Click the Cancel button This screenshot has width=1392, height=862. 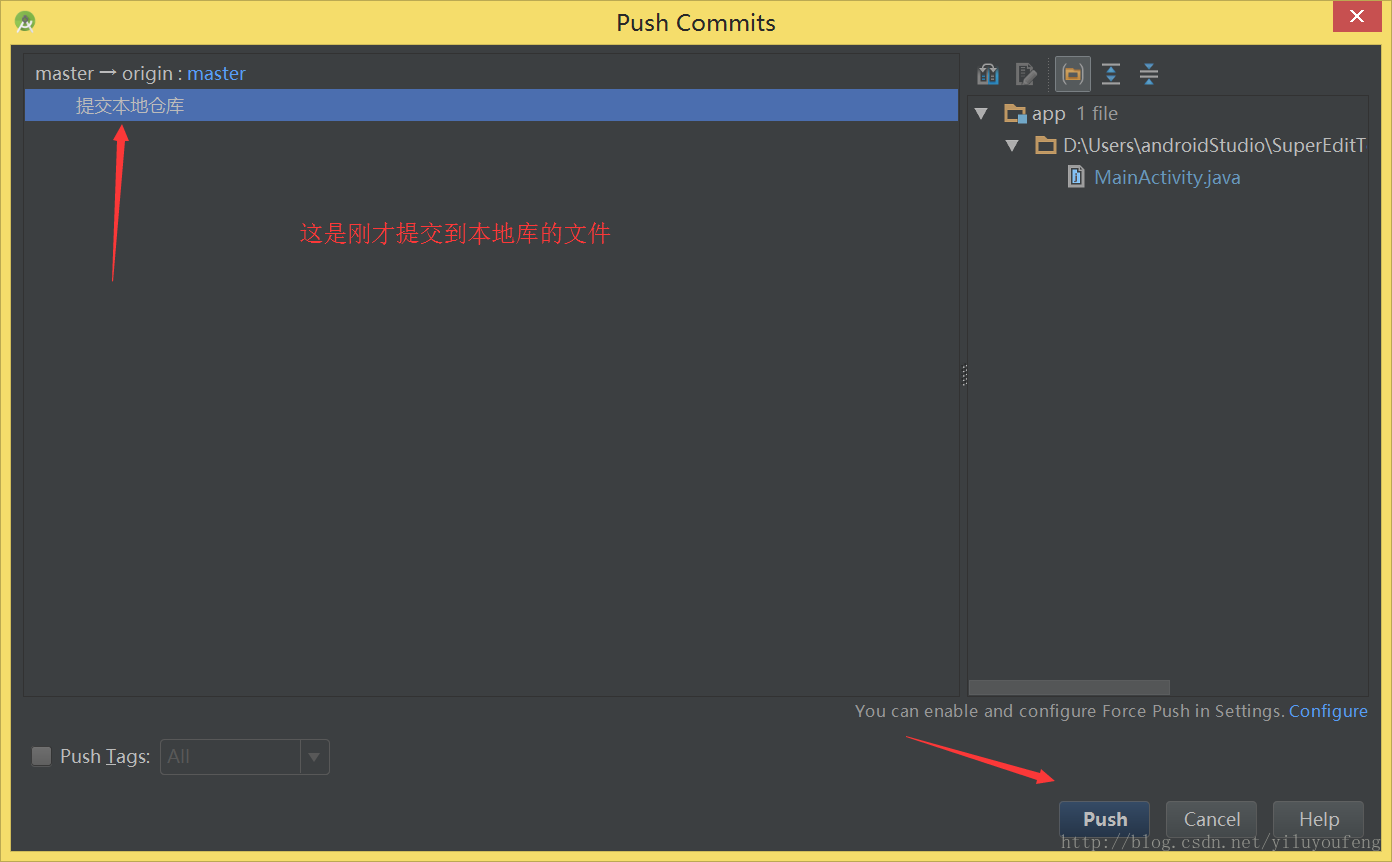tap(1212, 819)
